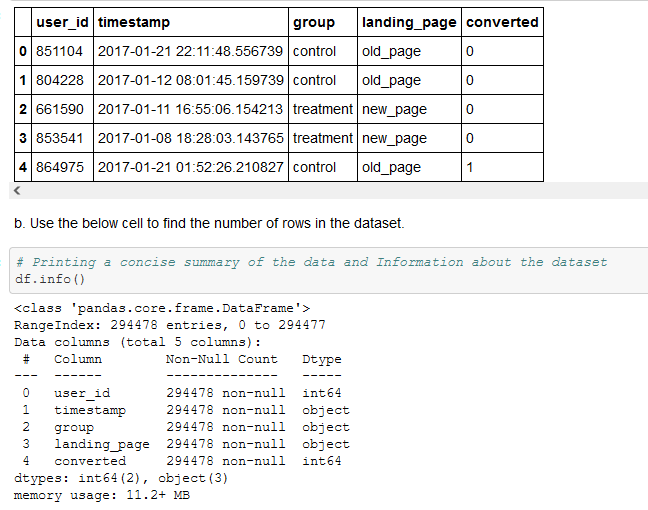This screenshot has height=510, width=648.
Task: Click the row index 0 cell
Action: (x=23, y=51)
